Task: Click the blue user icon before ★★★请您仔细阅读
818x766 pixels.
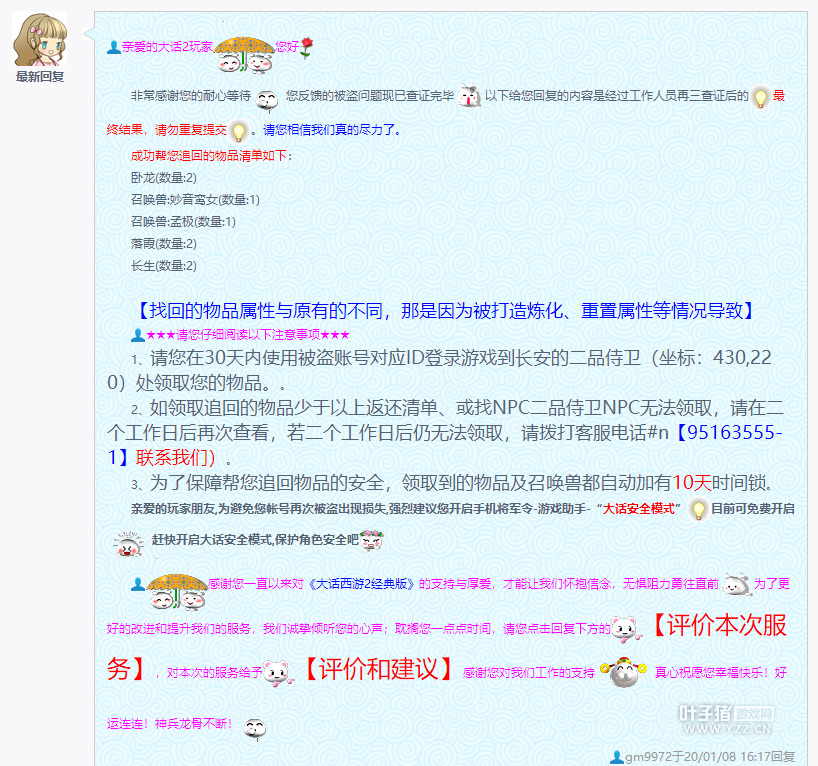Action: (138, 335)
